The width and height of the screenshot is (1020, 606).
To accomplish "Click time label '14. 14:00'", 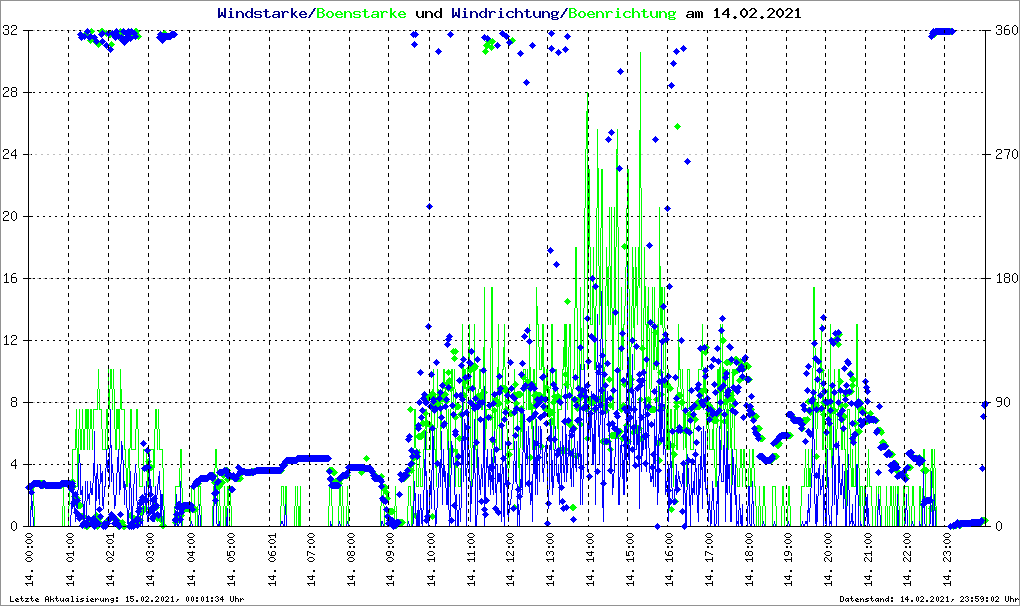I will pos(589,559).
